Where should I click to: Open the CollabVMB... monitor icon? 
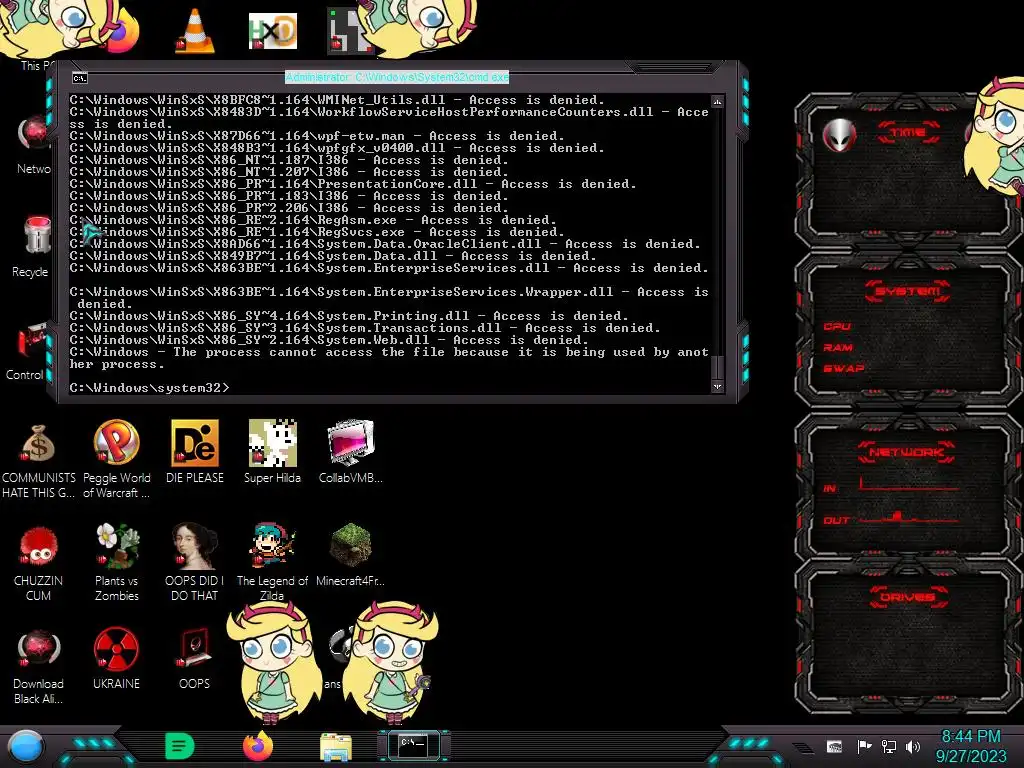pos(351,452)
